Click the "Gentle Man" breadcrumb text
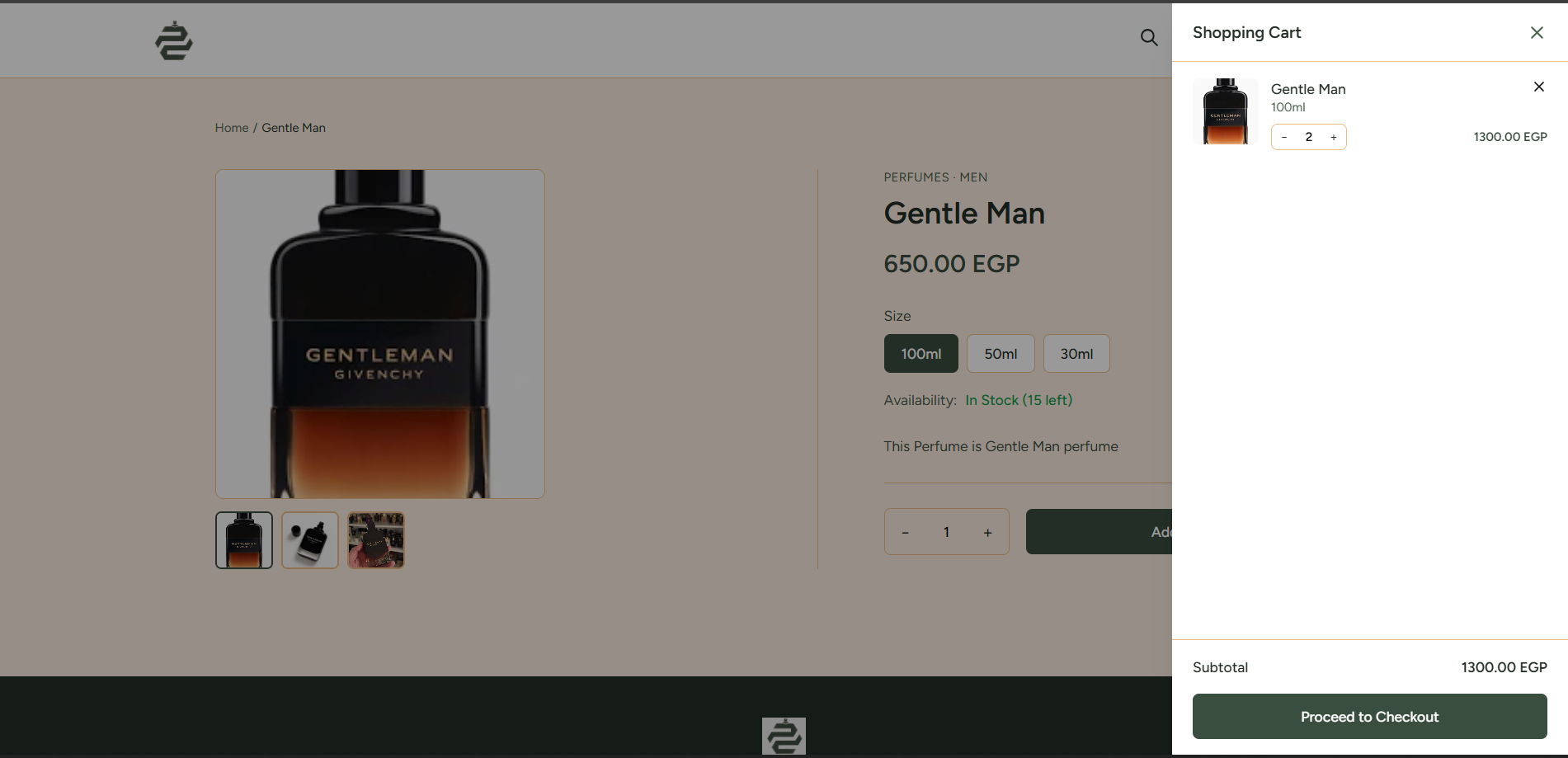This screenshot has width=1568, height=758. click(294, 128)
